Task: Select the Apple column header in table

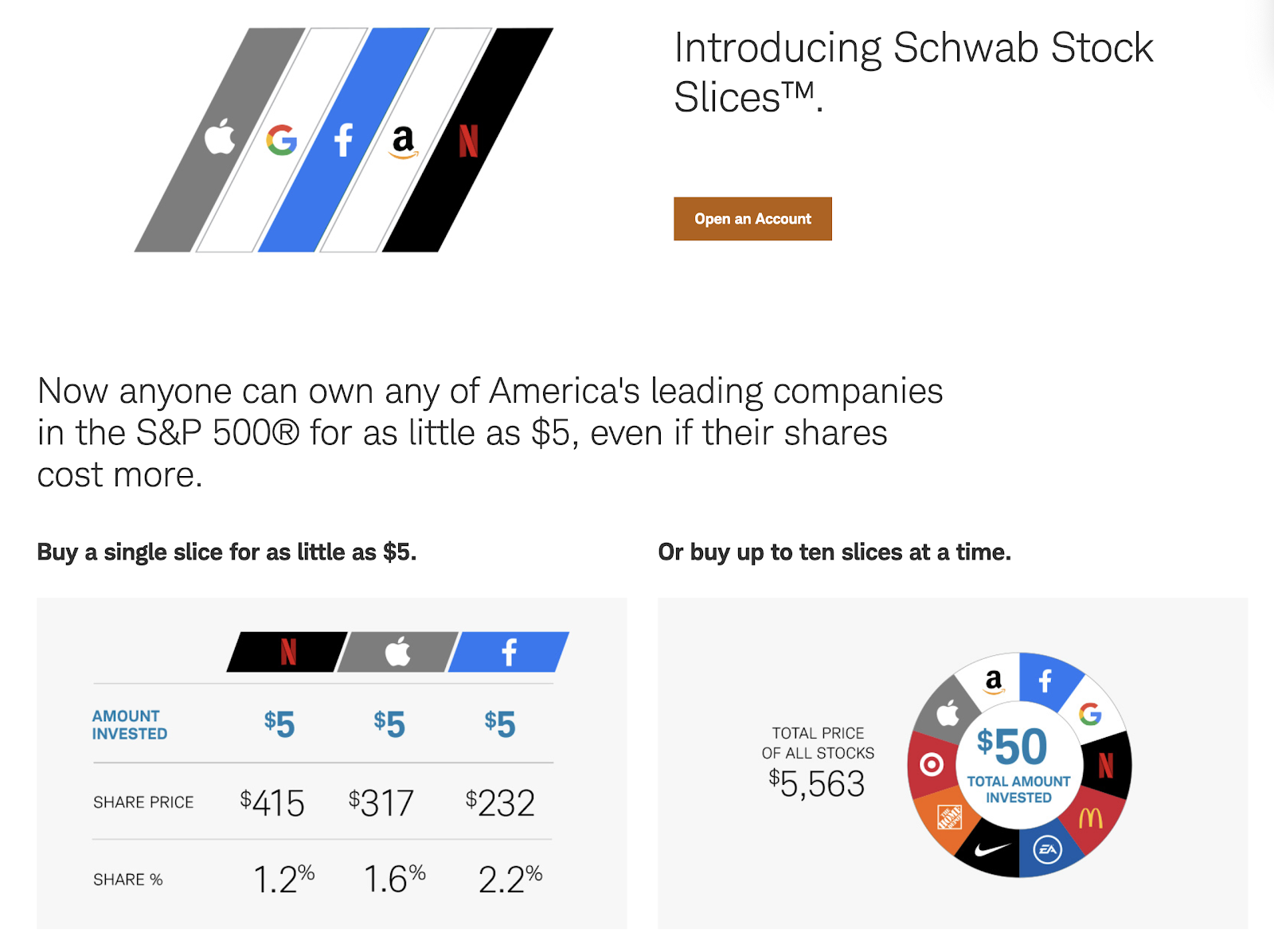Action: (397, 652)
